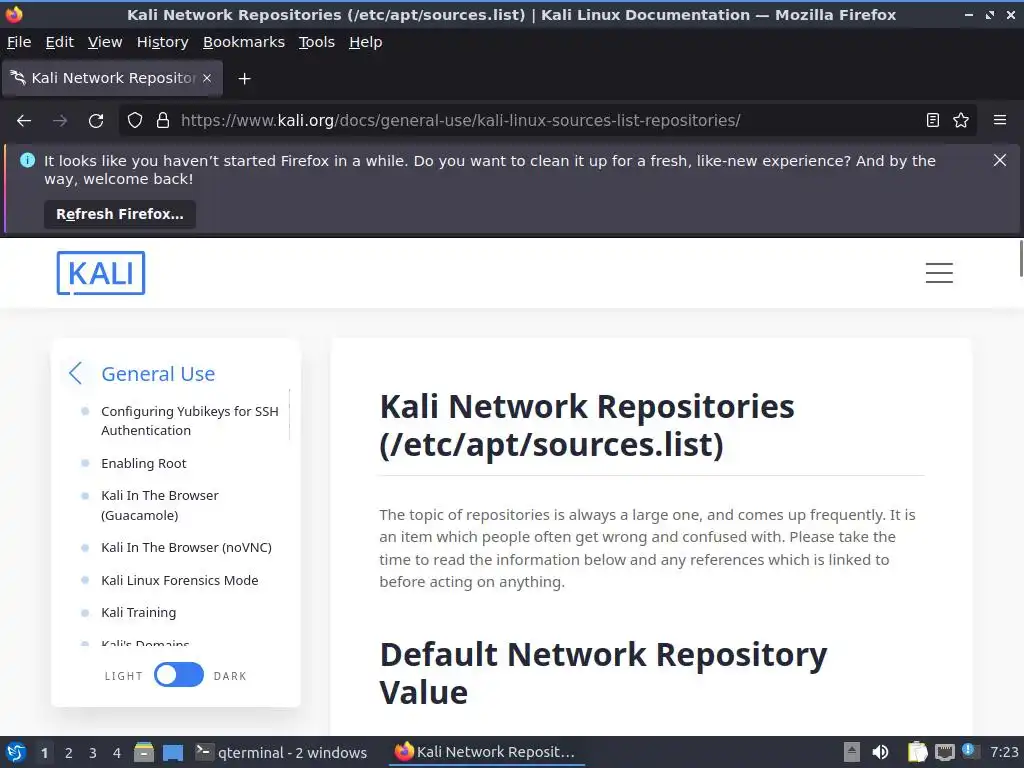
Task: Open the Kali site hamburger menu
Action: tap(939, 273)
